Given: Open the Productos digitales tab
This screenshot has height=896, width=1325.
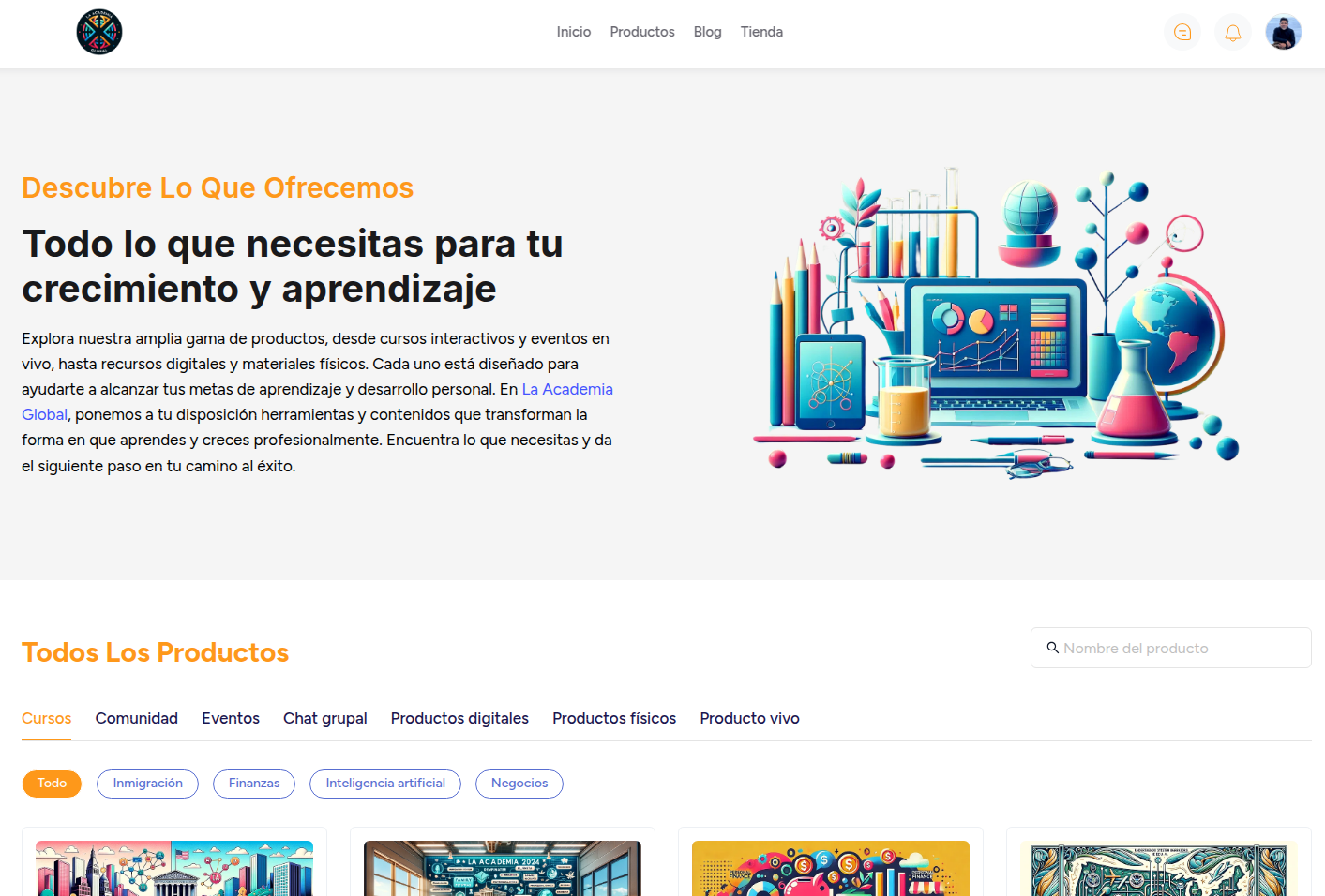Looking at the screenshot, I should click(459, 718).
